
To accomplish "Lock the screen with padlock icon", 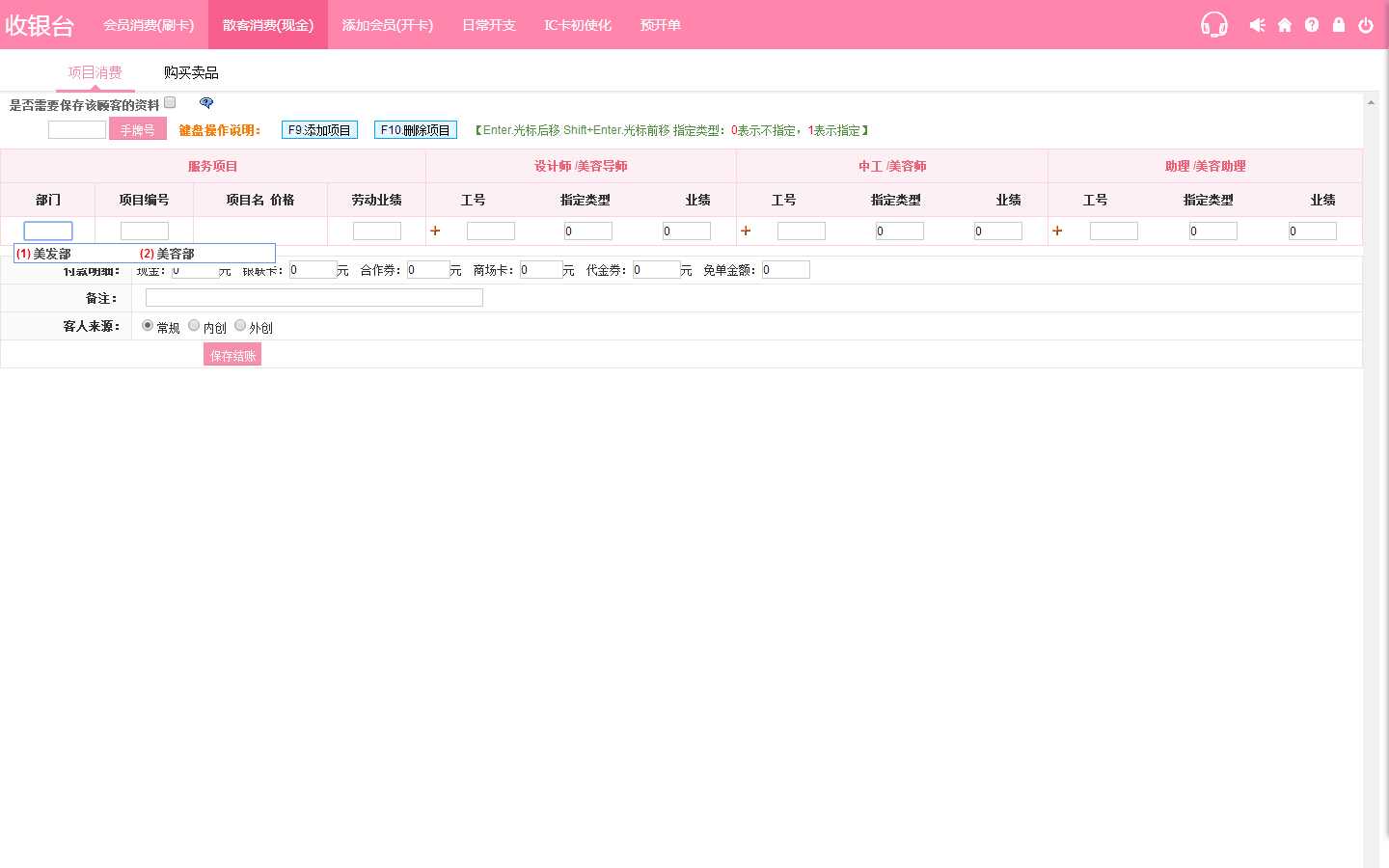I will (x=1339, y=25).
